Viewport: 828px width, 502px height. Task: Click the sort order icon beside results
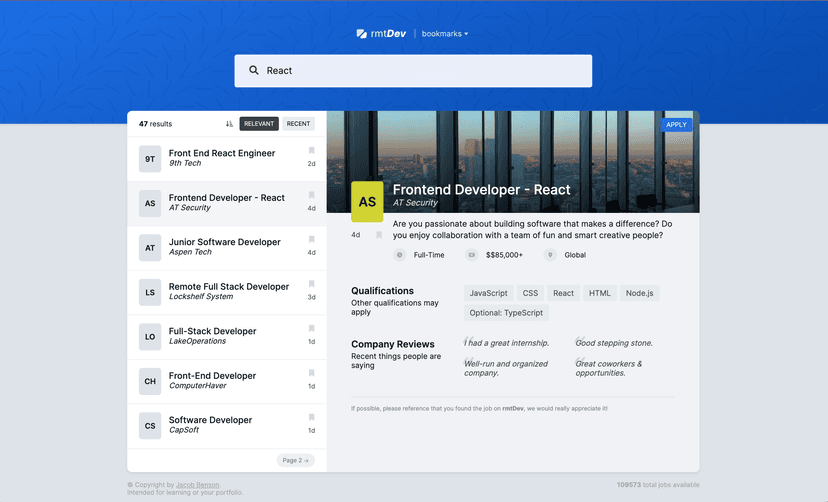[x=229, y=124]
